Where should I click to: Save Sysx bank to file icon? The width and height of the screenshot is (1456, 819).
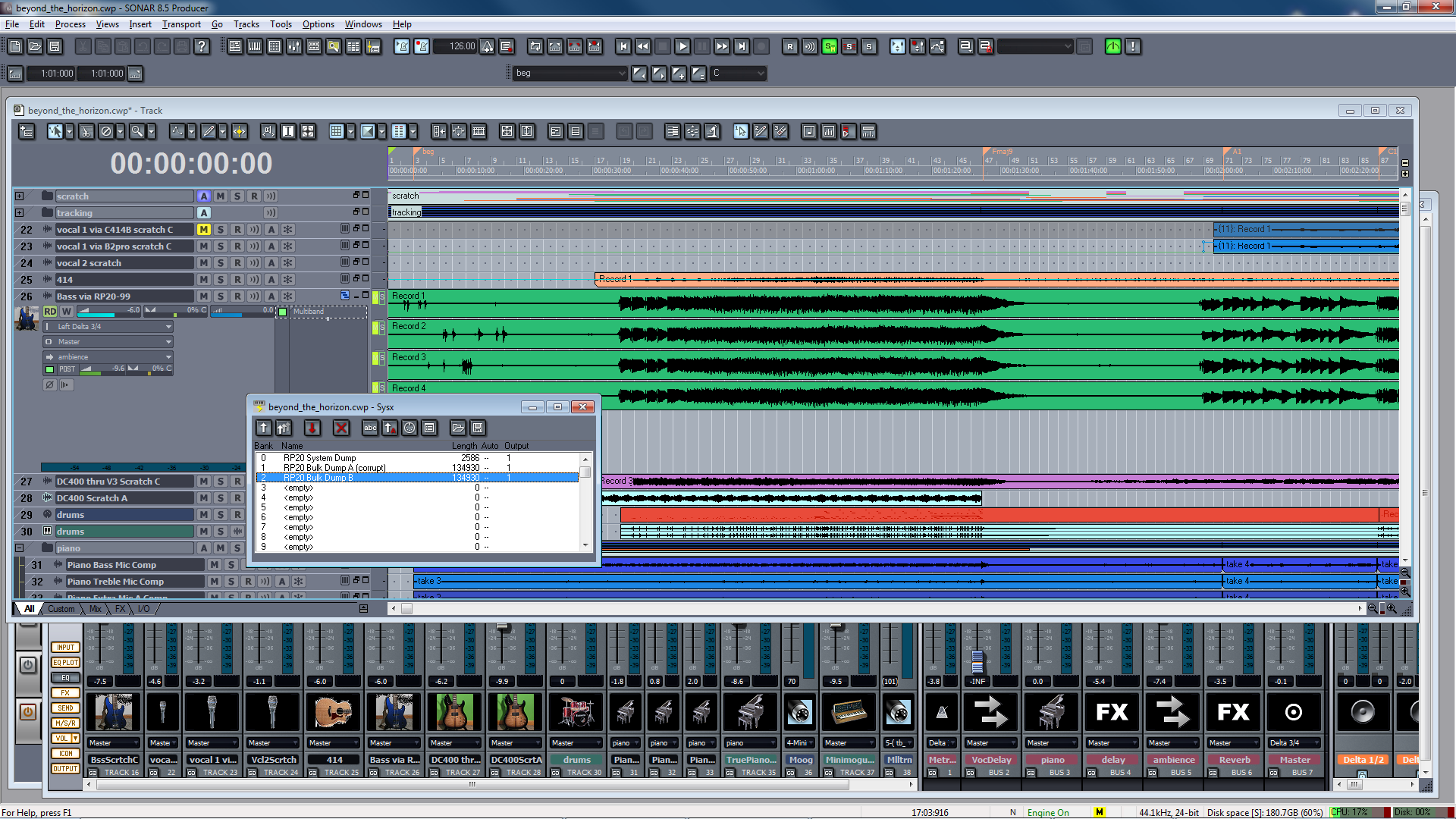[x=478, y=428]
